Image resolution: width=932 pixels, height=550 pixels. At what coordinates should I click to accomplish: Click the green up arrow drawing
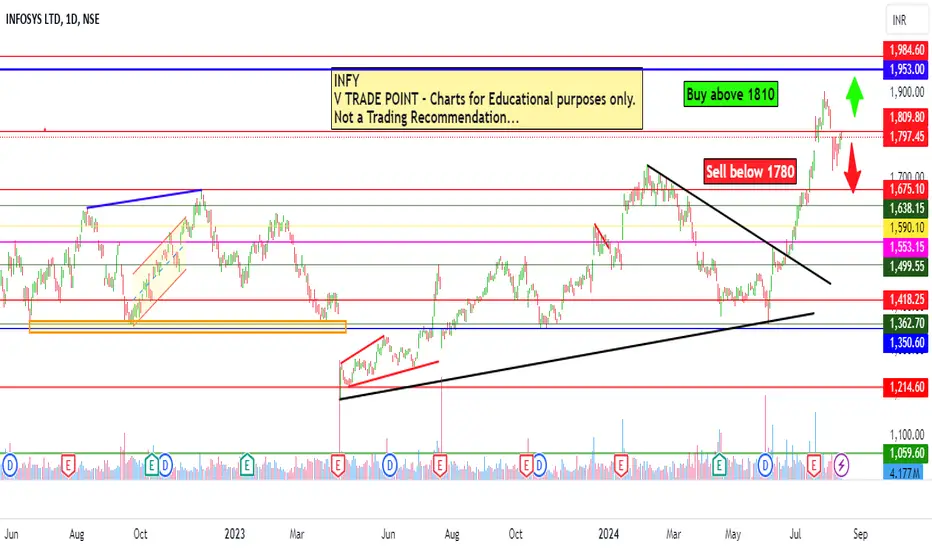(x=855, y=96)
